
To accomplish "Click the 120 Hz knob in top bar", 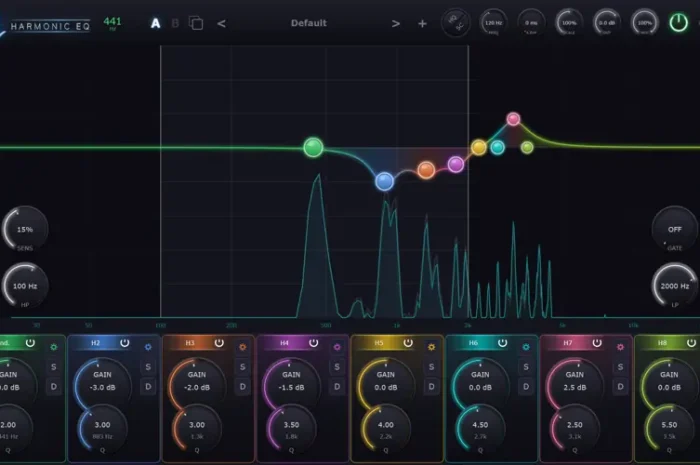I will click(x=493, y=22).
